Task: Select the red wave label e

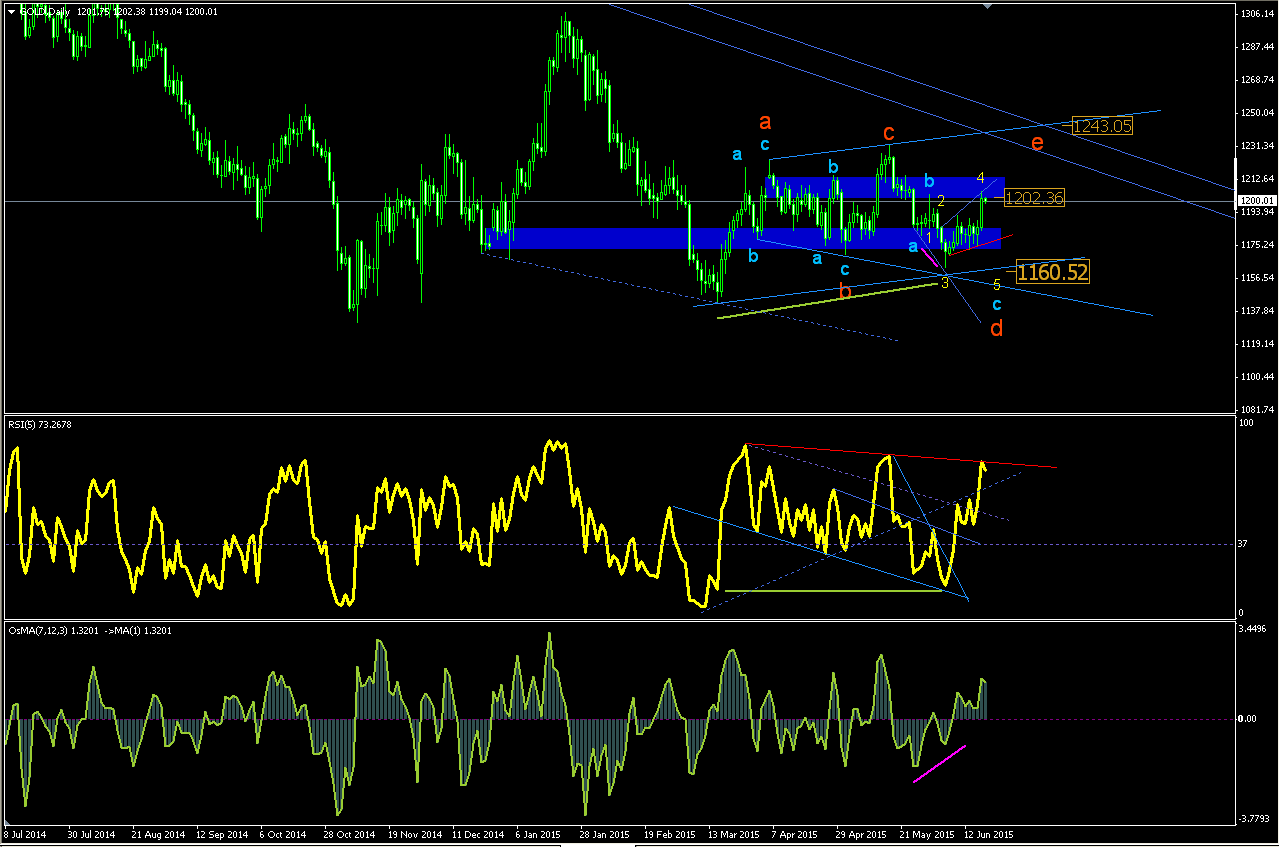Action: click(1037, 144)
